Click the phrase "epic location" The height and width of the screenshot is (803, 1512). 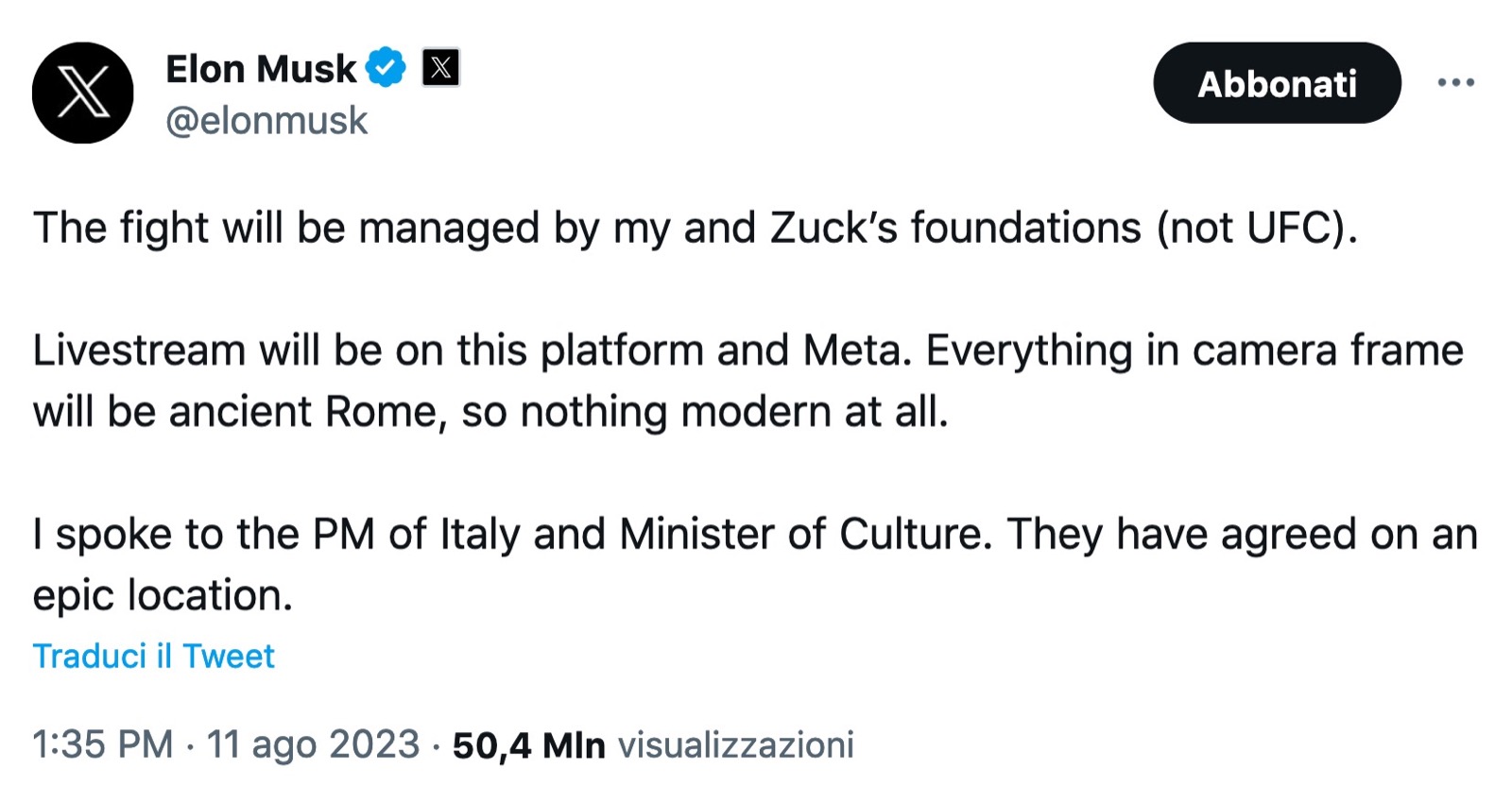(162, 596)
